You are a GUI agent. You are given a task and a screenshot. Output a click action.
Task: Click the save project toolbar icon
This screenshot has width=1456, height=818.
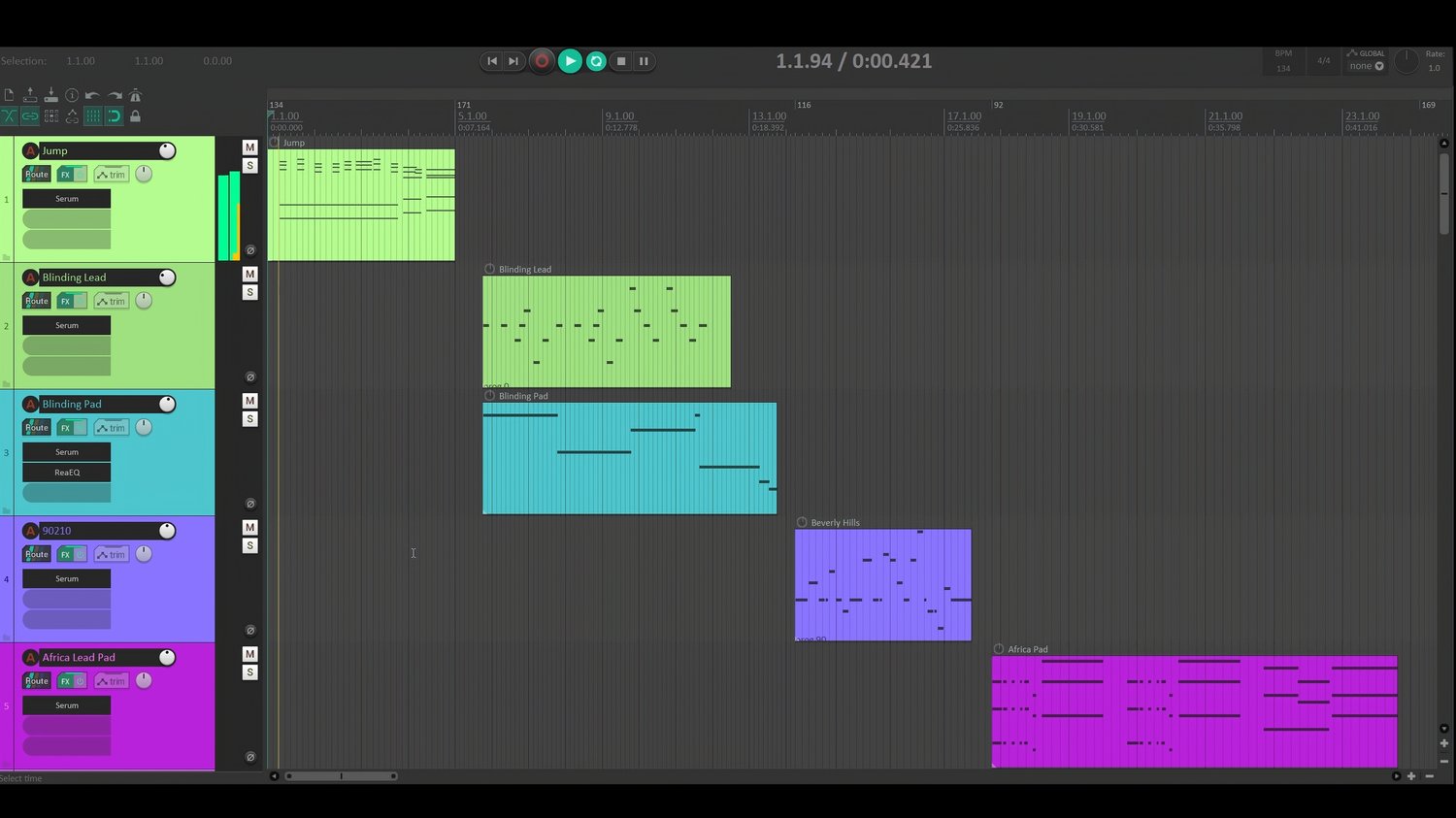[x=50, y=95]
